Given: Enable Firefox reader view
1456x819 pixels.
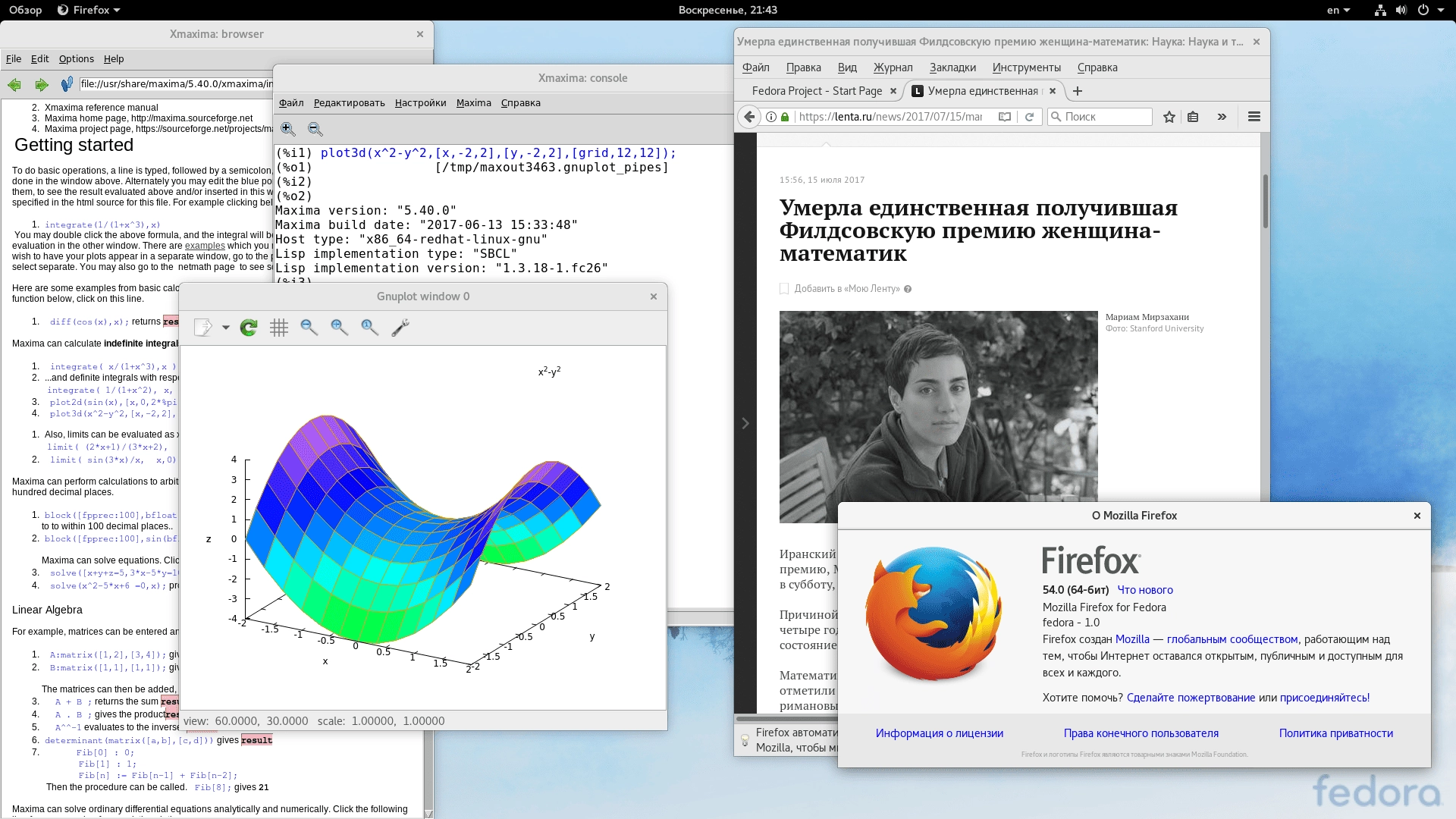Looking at the screenshot, I should click(1005, 117).
